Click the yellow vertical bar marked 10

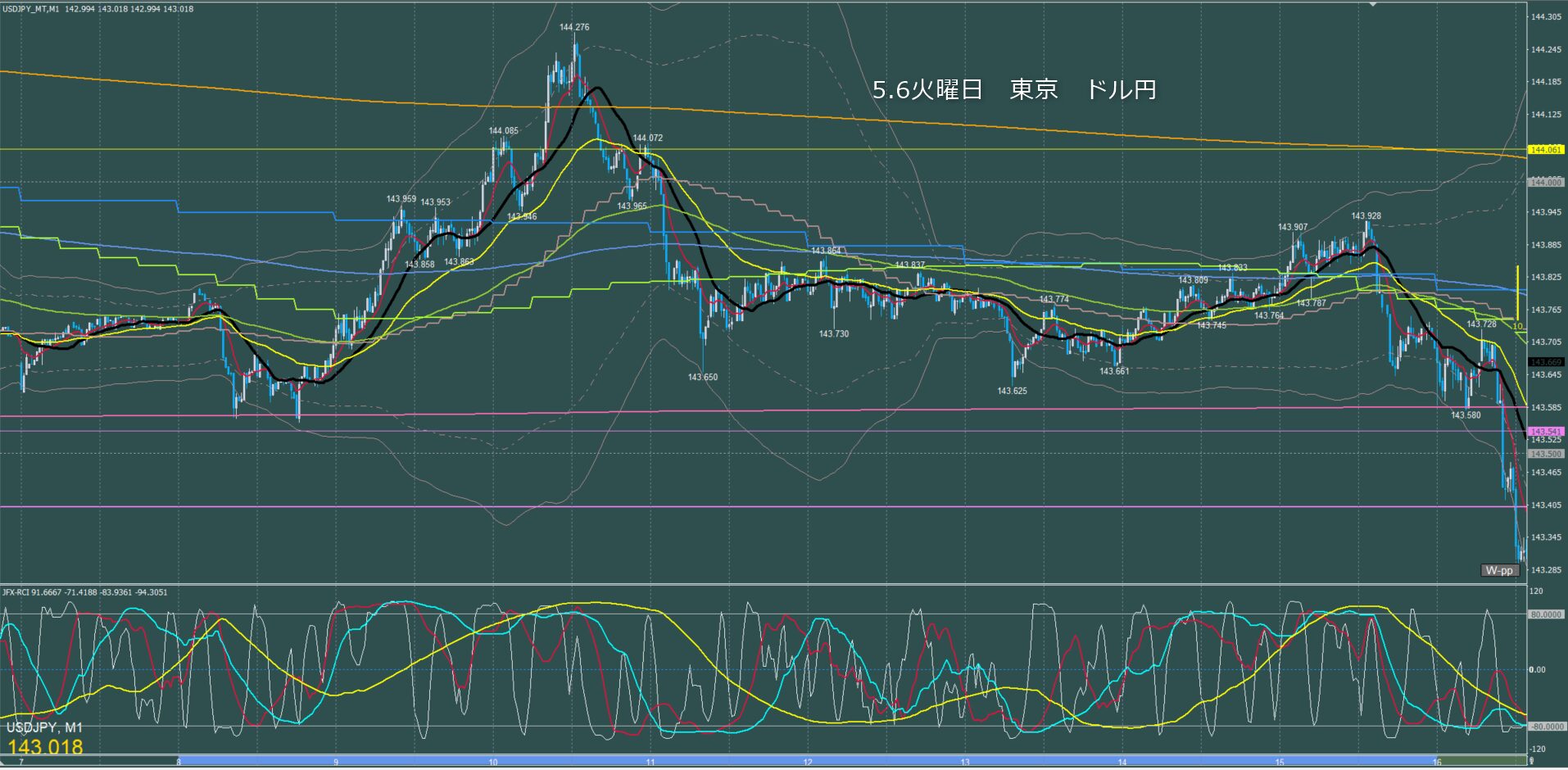1517,292
